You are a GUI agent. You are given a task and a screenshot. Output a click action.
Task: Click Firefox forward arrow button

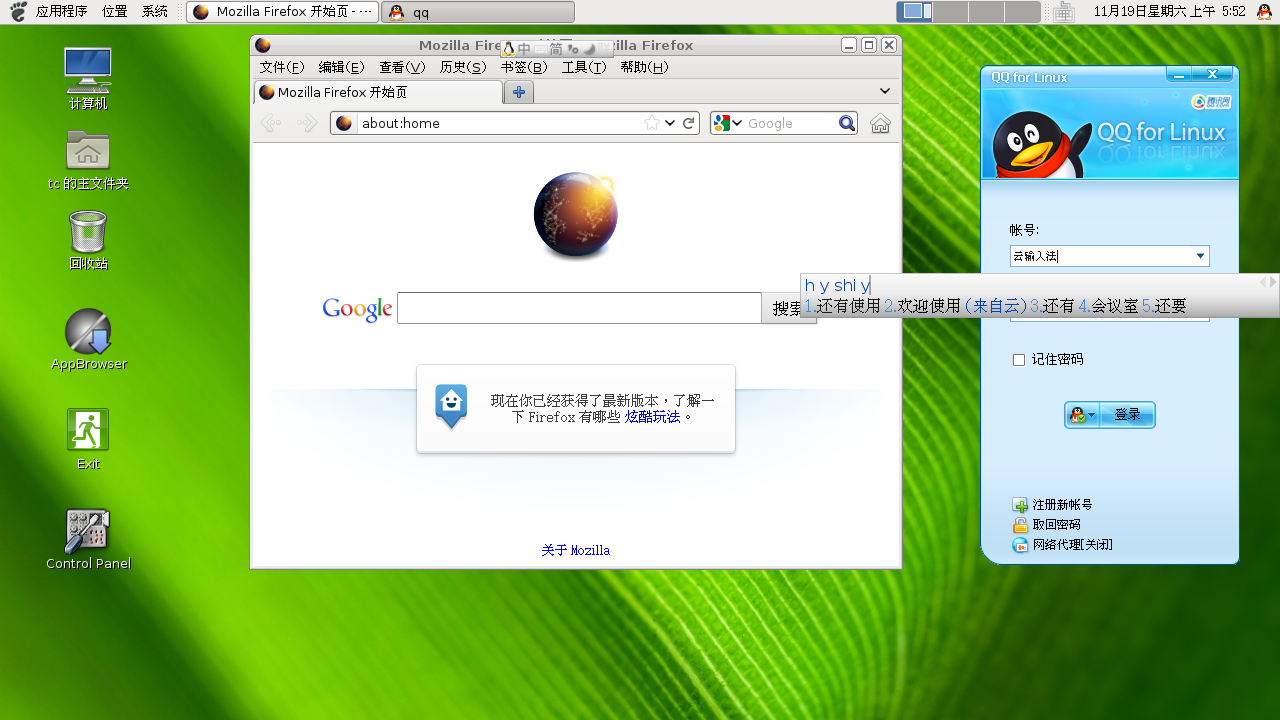click(x=307, y=123)
